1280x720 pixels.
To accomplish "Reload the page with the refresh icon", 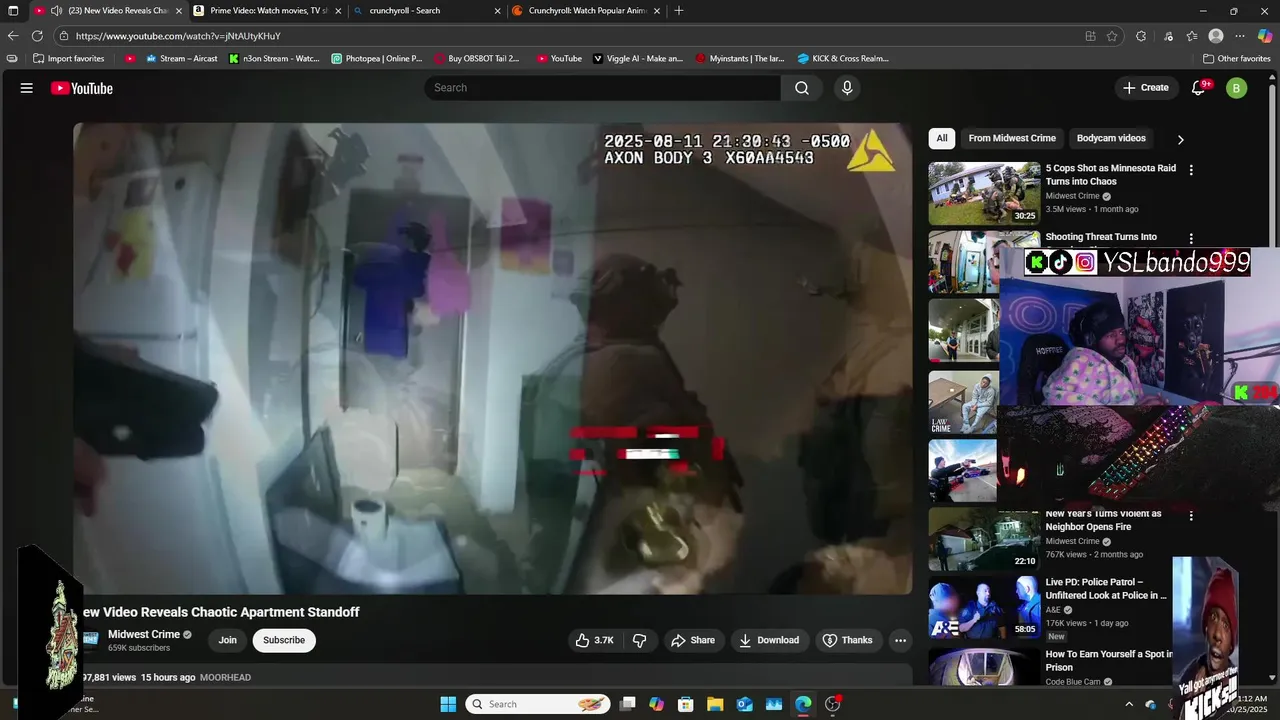I will click(x=37, y=36).
